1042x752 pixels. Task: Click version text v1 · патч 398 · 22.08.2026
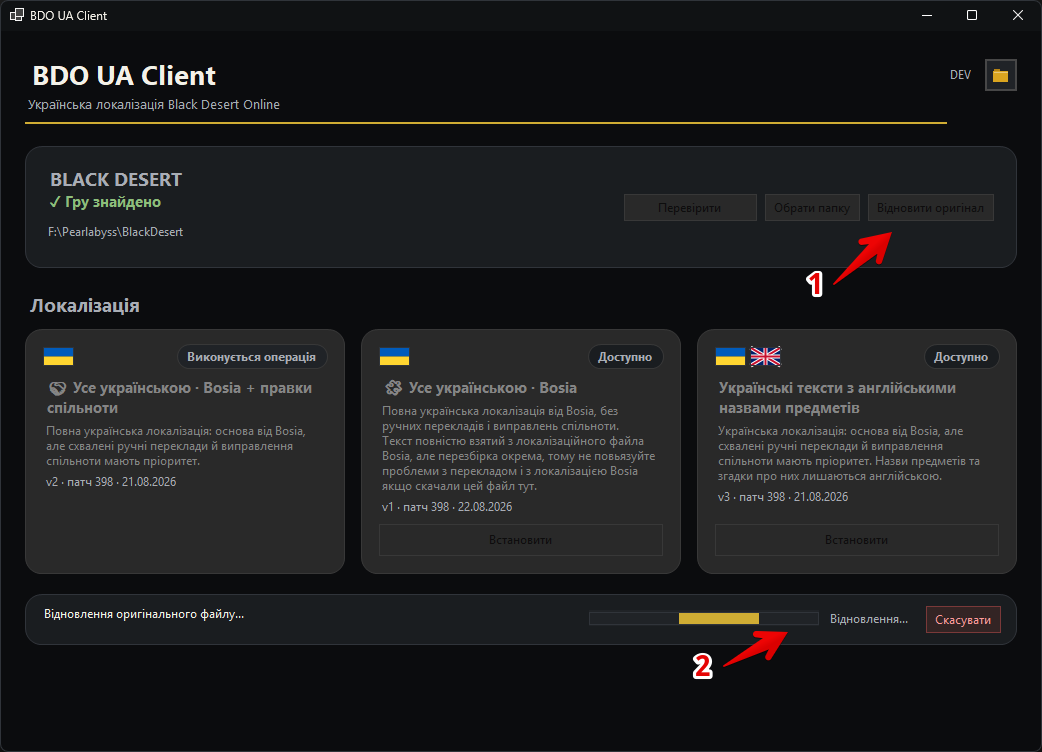tap(447, 507)
